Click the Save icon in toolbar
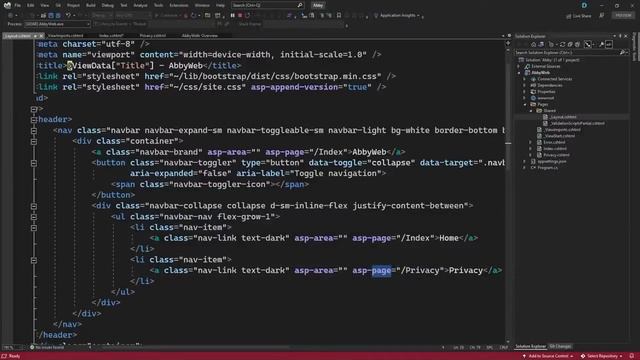The height and width of the screenshot is (360, 640). pyautogui.click(x=51, y=16)
